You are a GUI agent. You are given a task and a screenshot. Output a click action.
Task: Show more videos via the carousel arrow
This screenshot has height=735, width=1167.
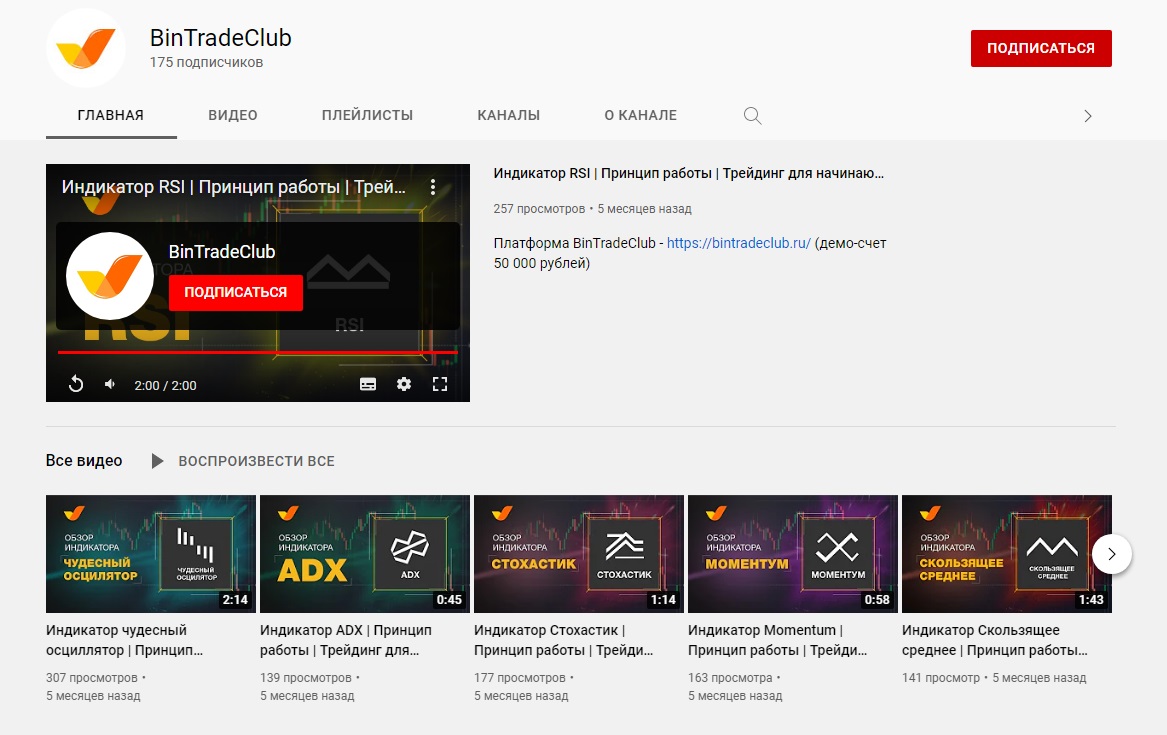tap(1112, 553)
